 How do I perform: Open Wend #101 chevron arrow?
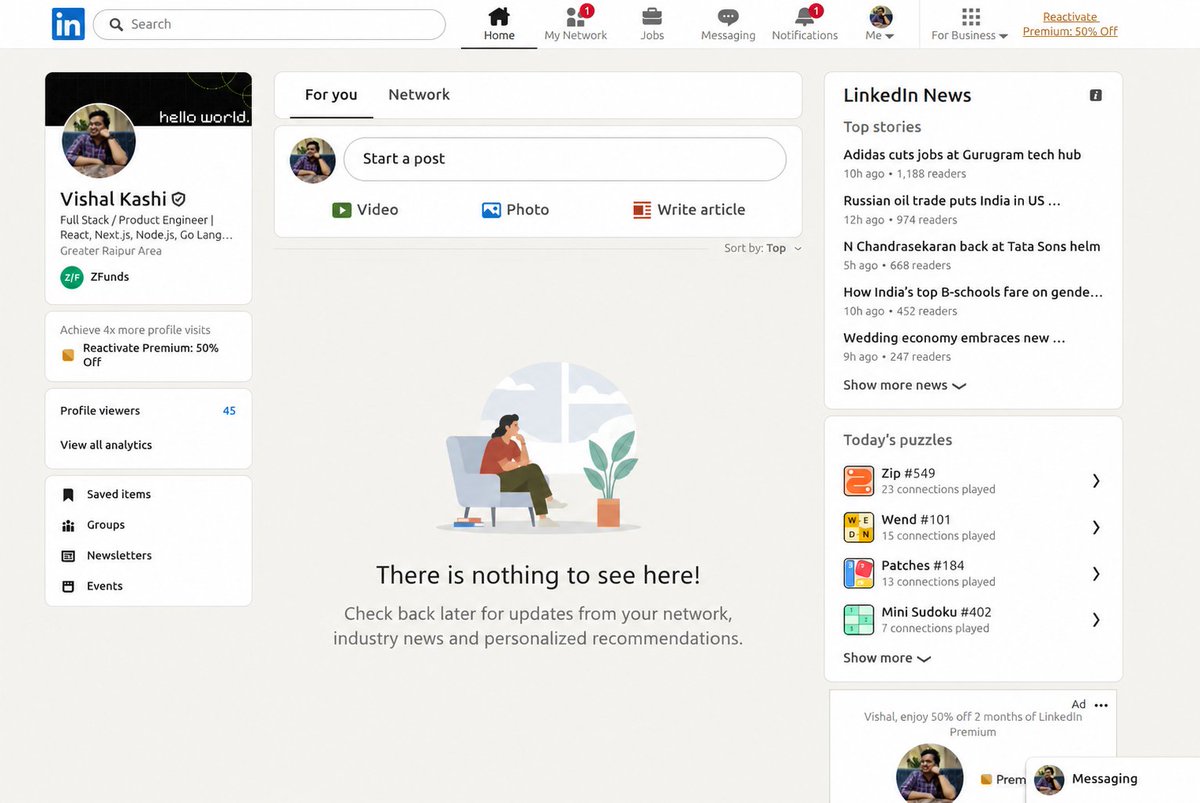tap(1096, 527)
